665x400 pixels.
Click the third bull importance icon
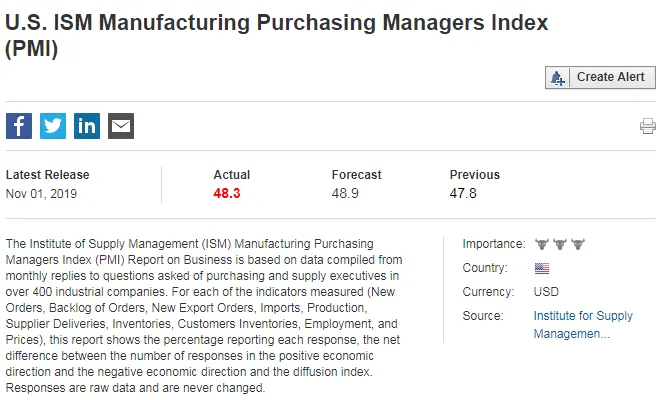click(578, 244)
